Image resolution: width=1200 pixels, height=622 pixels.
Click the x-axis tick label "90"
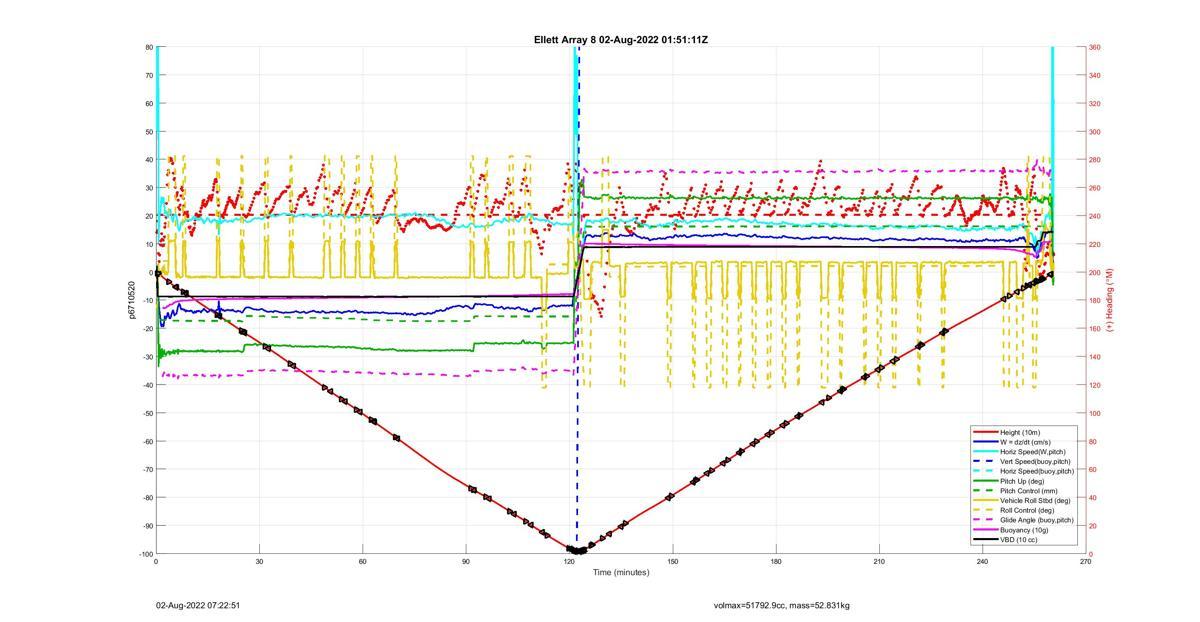click(466, 562)
